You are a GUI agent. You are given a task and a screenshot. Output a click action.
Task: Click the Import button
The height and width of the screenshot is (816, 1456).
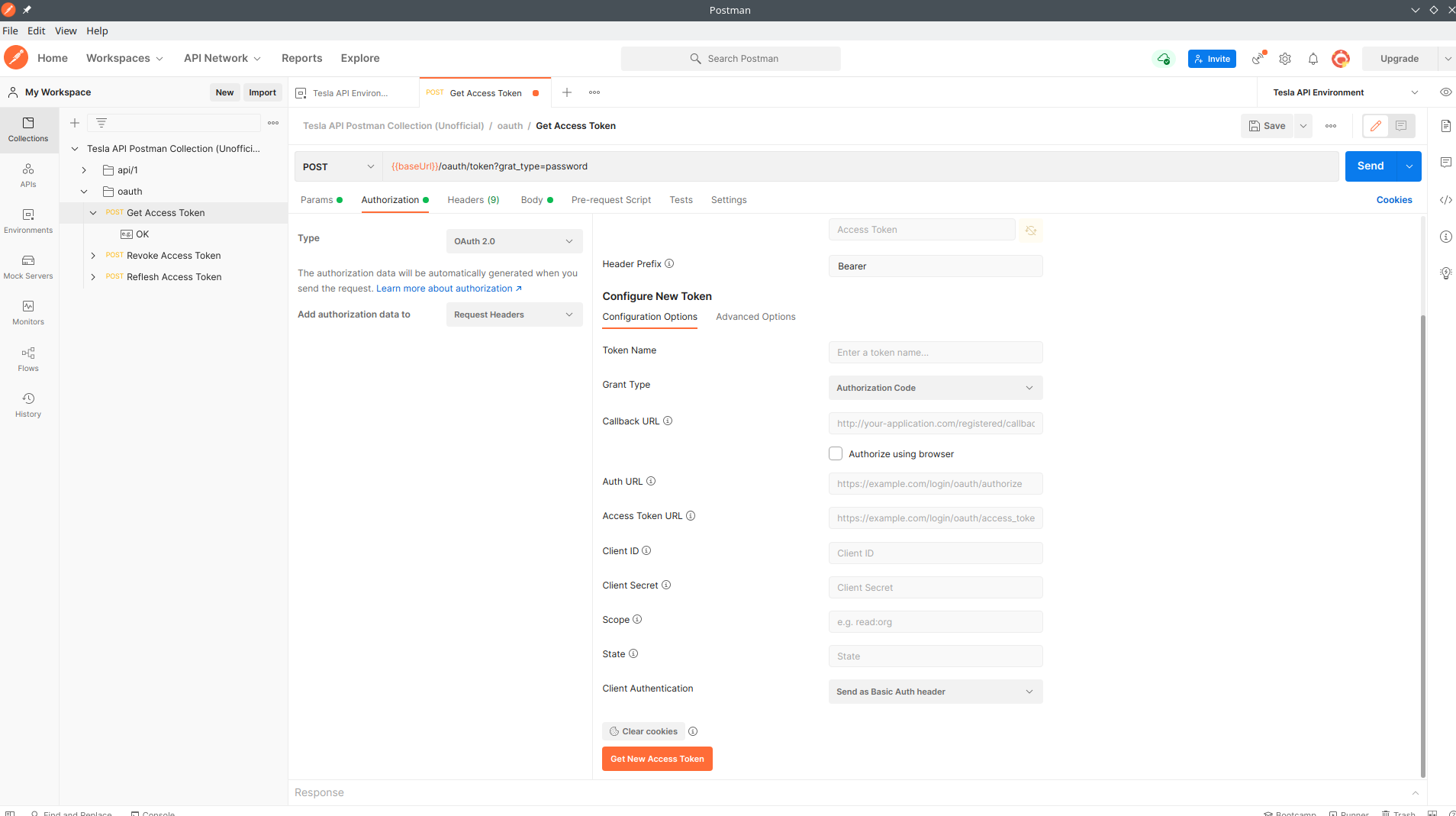(x=263, y=92)
